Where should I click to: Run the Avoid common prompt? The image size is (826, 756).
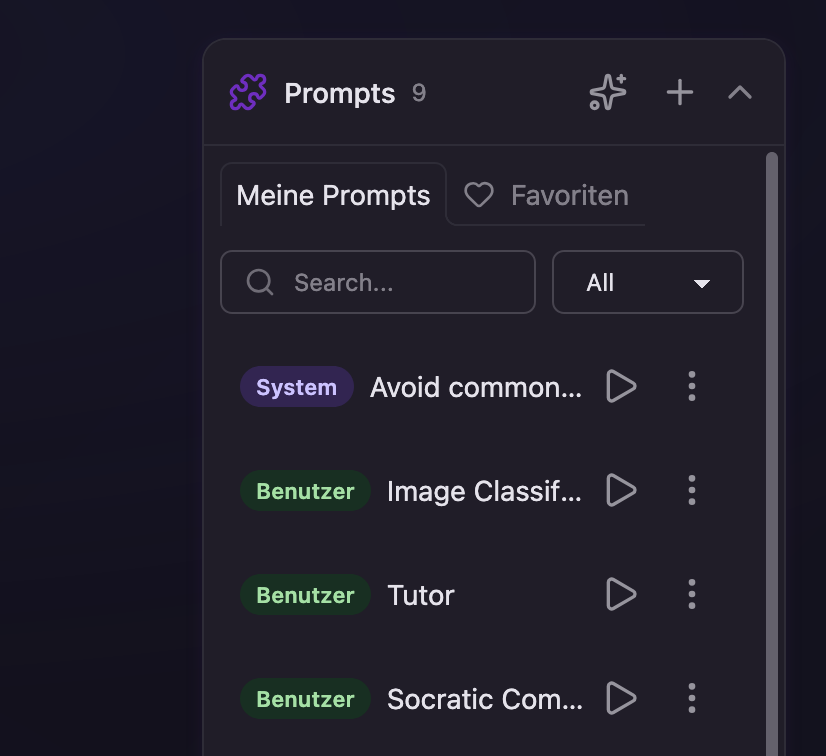tap(621, 387)
